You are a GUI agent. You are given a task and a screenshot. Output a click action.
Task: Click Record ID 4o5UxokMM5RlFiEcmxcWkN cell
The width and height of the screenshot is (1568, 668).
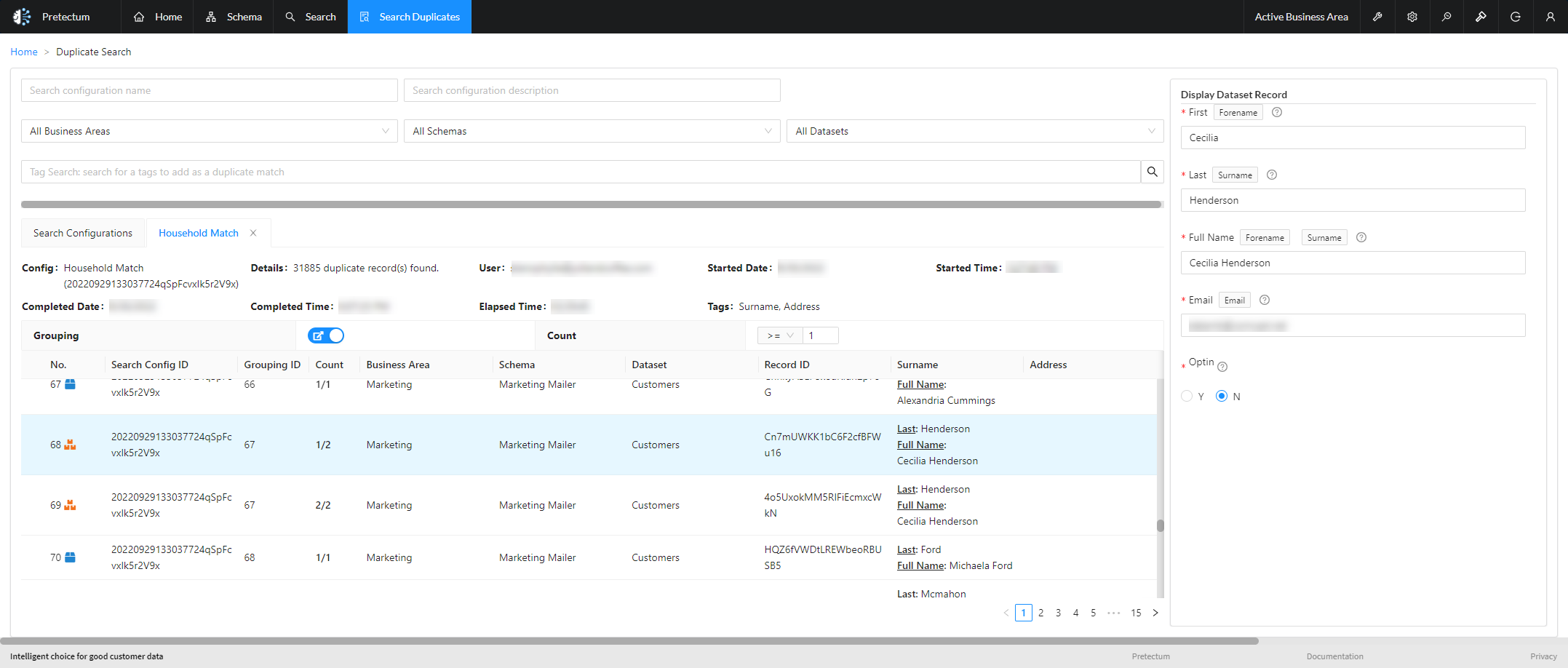(x=823, y=505)
